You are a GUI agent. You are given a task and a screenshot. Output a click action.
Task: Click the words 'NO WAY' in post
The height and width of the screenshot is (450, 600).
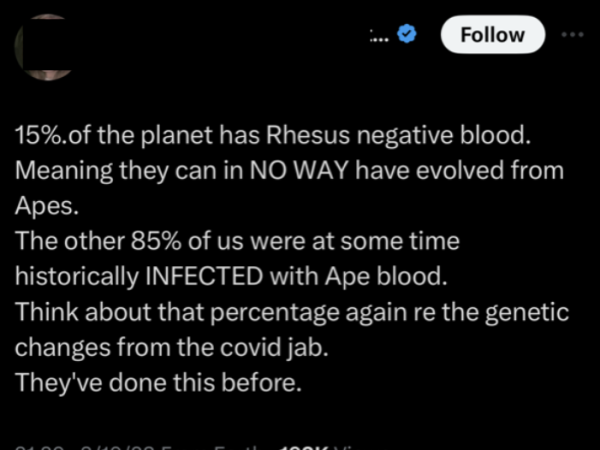pos(298,170)
